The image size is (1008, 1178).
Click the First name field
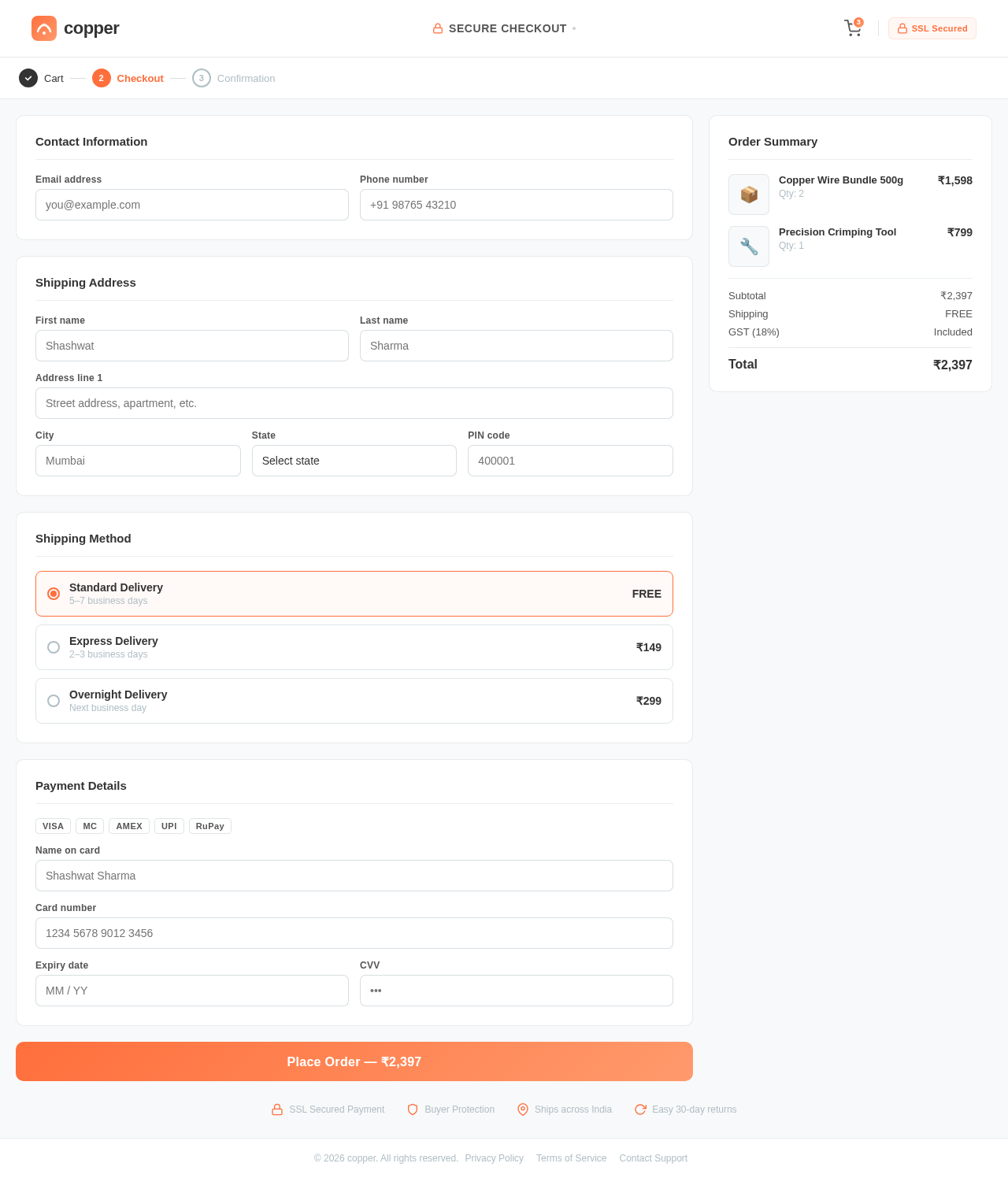(x=192, y=346)
